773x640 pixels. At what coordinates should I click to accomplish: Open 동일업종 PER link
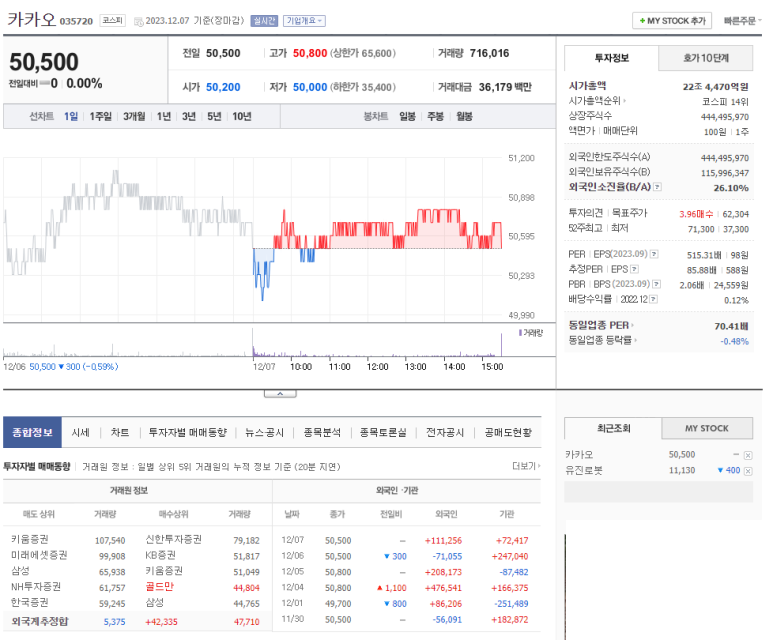(x=601, y=325)
